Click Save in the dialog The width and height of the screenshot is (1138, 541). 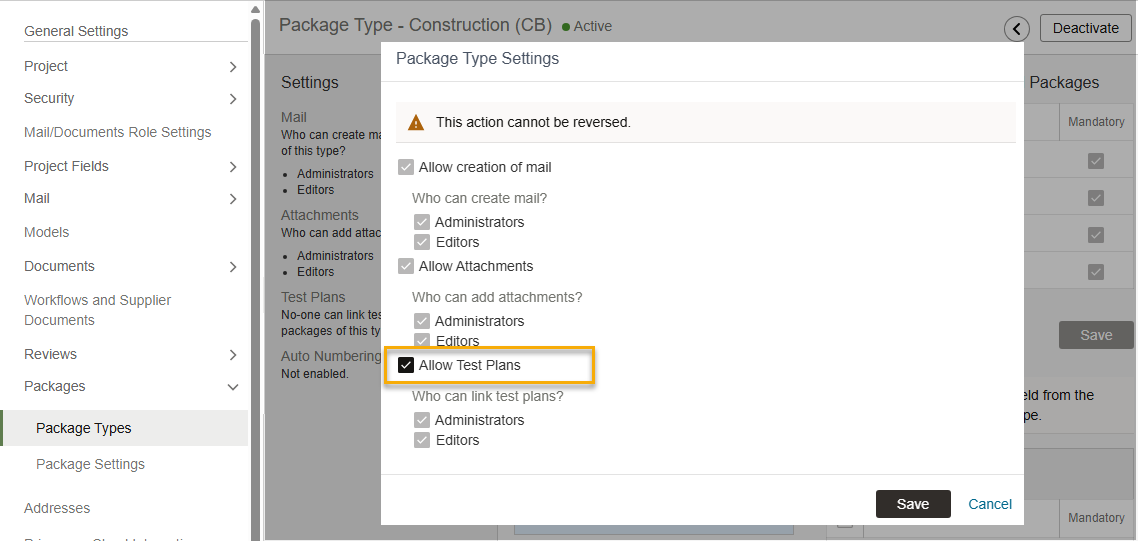pyautogui.click(x=912, y=504)
